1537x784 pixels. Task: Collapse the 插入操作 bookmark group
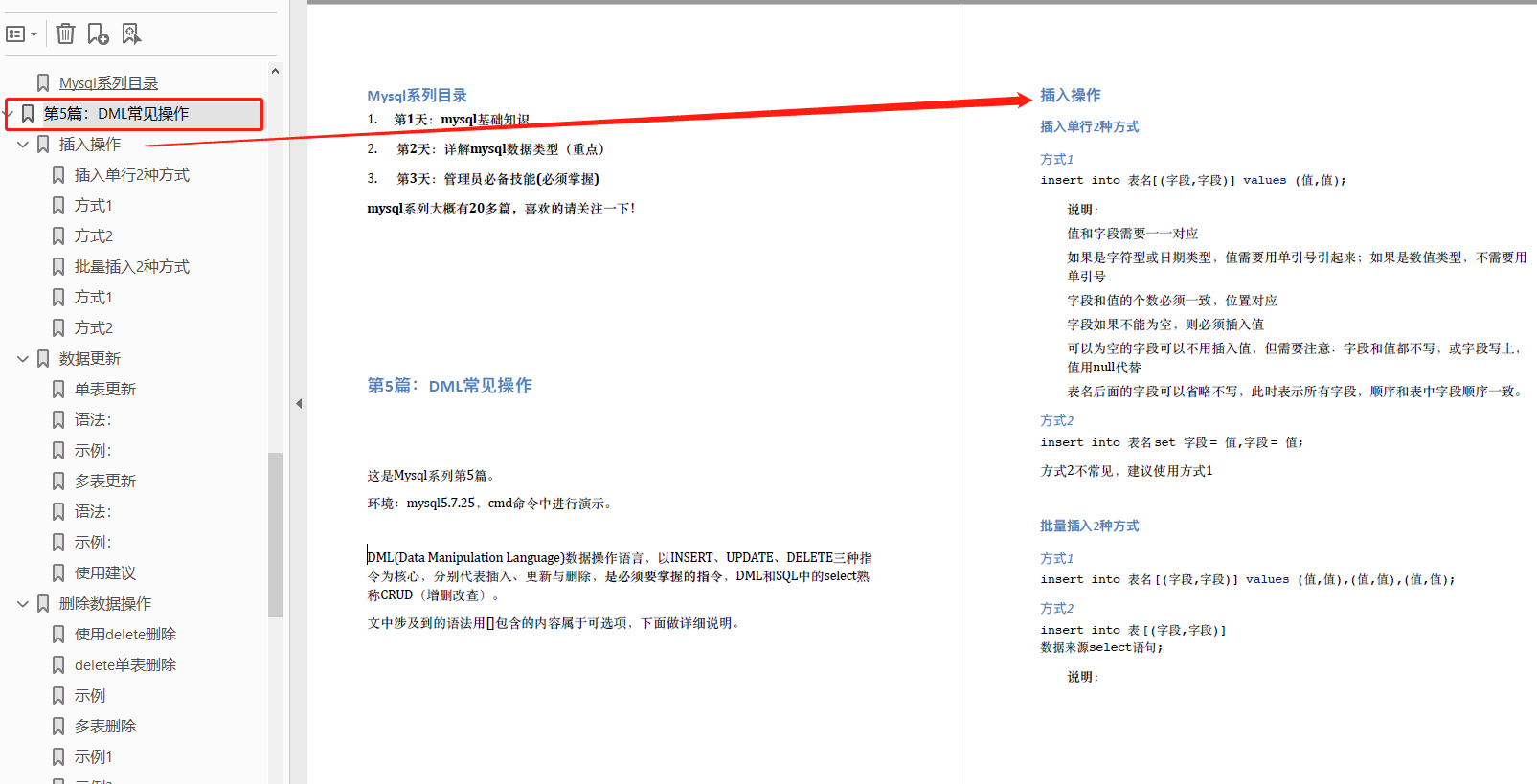click(23, 145)
